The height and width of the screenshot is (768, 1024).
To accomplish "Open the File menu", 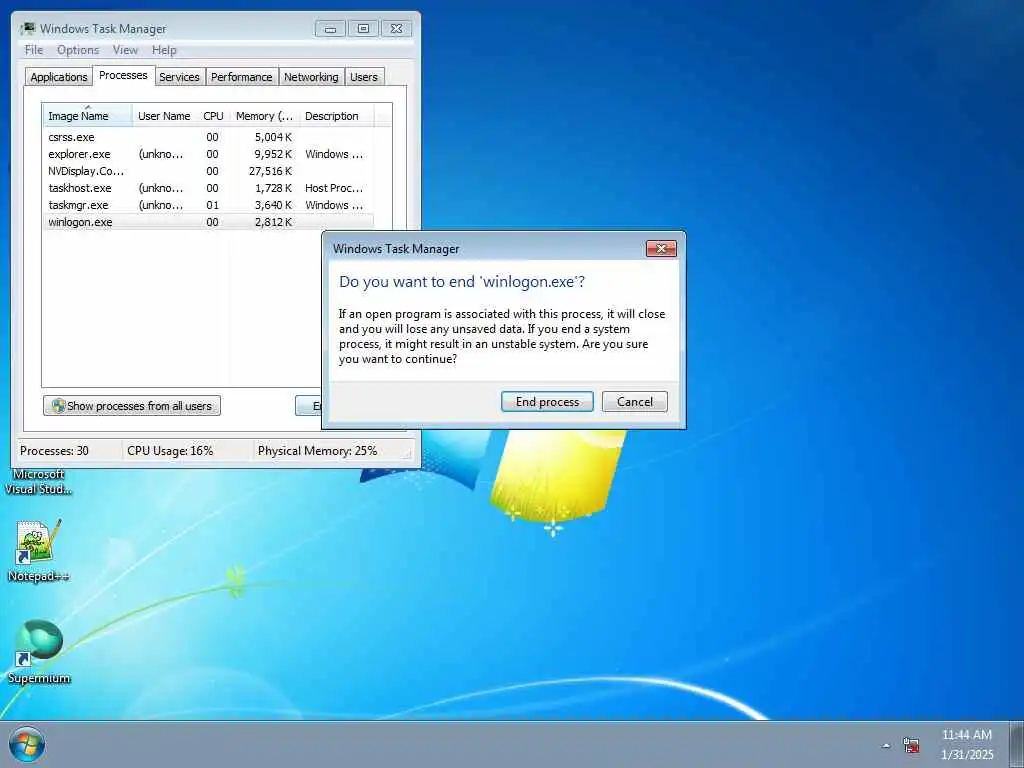I will 34,50.
